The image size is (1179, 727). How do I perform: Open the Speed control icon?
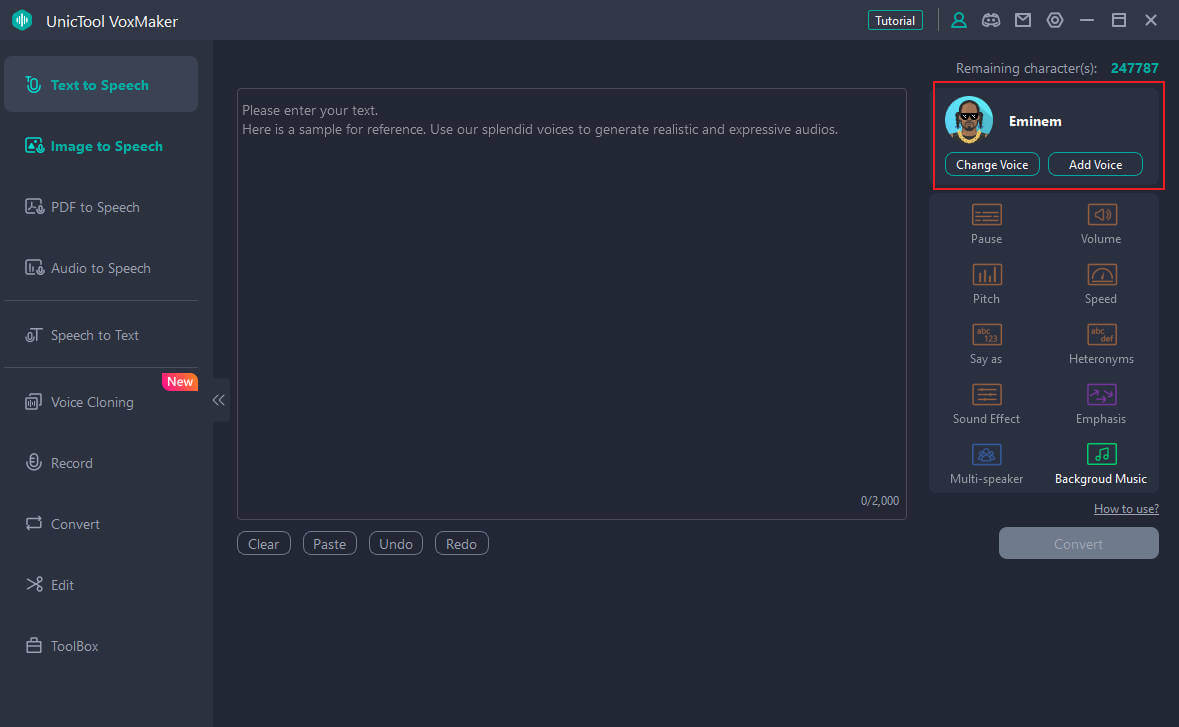1101,275
